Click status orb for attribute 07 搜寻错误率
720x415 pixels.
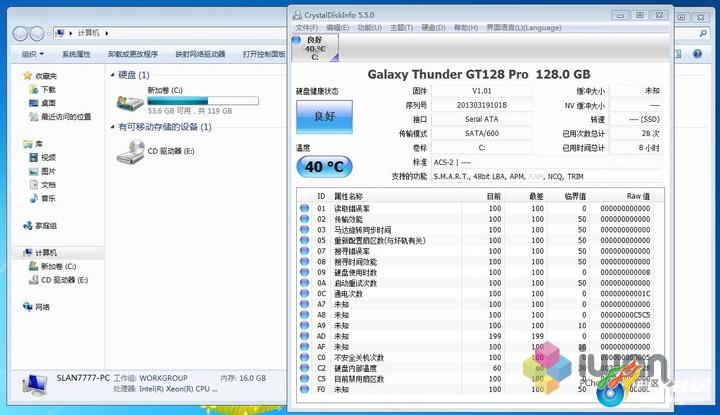(x=304, y=251)
